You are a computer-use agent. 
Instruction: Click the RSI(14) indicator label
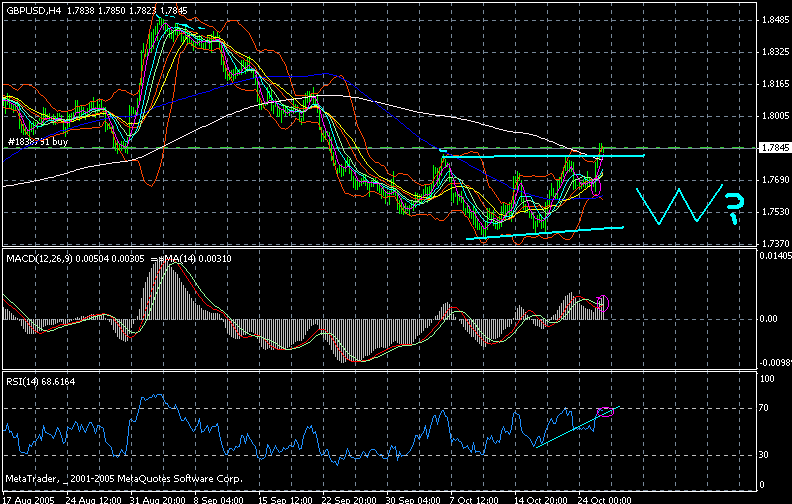point(25,381)
